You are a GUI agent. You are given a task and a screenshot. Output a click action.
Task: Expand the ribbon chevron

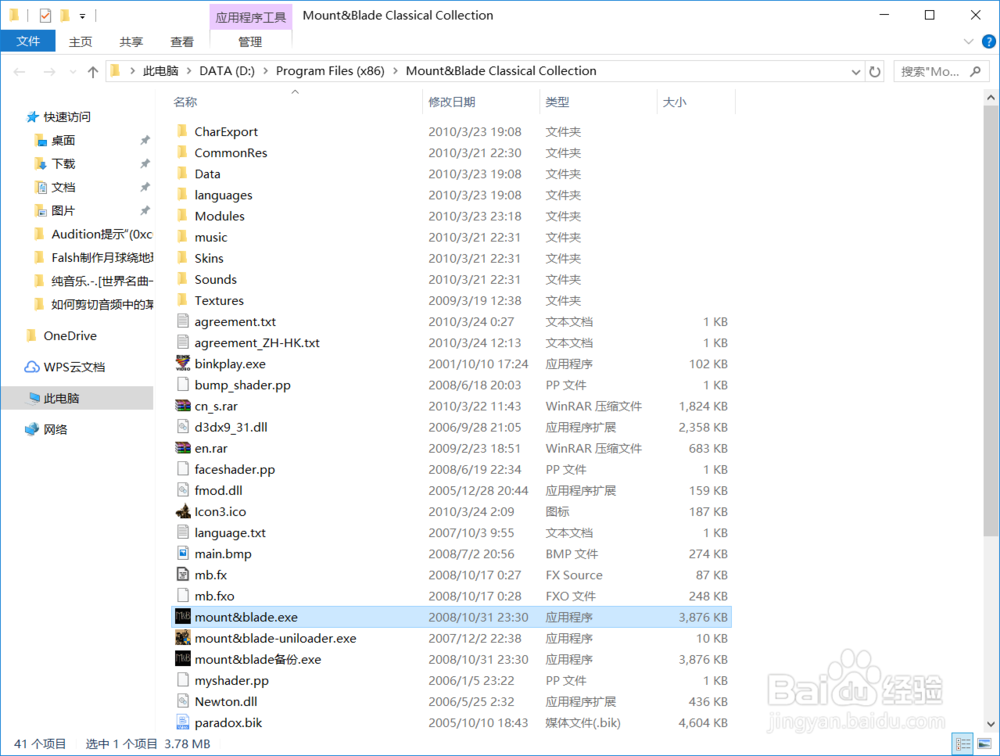click(x=968, y=41)
